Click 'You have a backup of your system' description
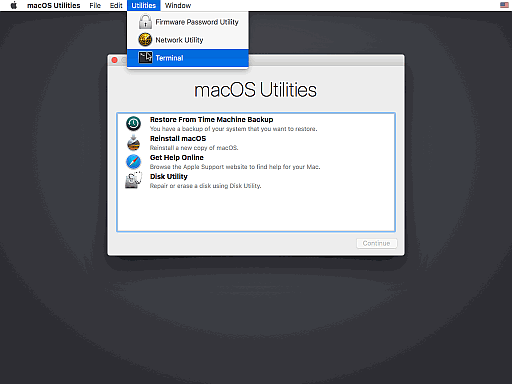The image size is (512, 384). (233, 129)
